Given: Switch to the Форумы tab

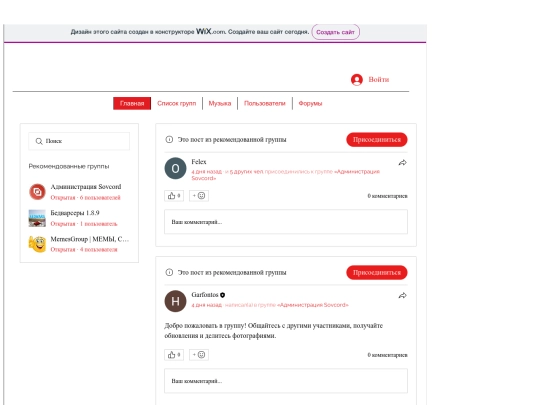Looking at the screenshot, I should click(x=310, y=103).
